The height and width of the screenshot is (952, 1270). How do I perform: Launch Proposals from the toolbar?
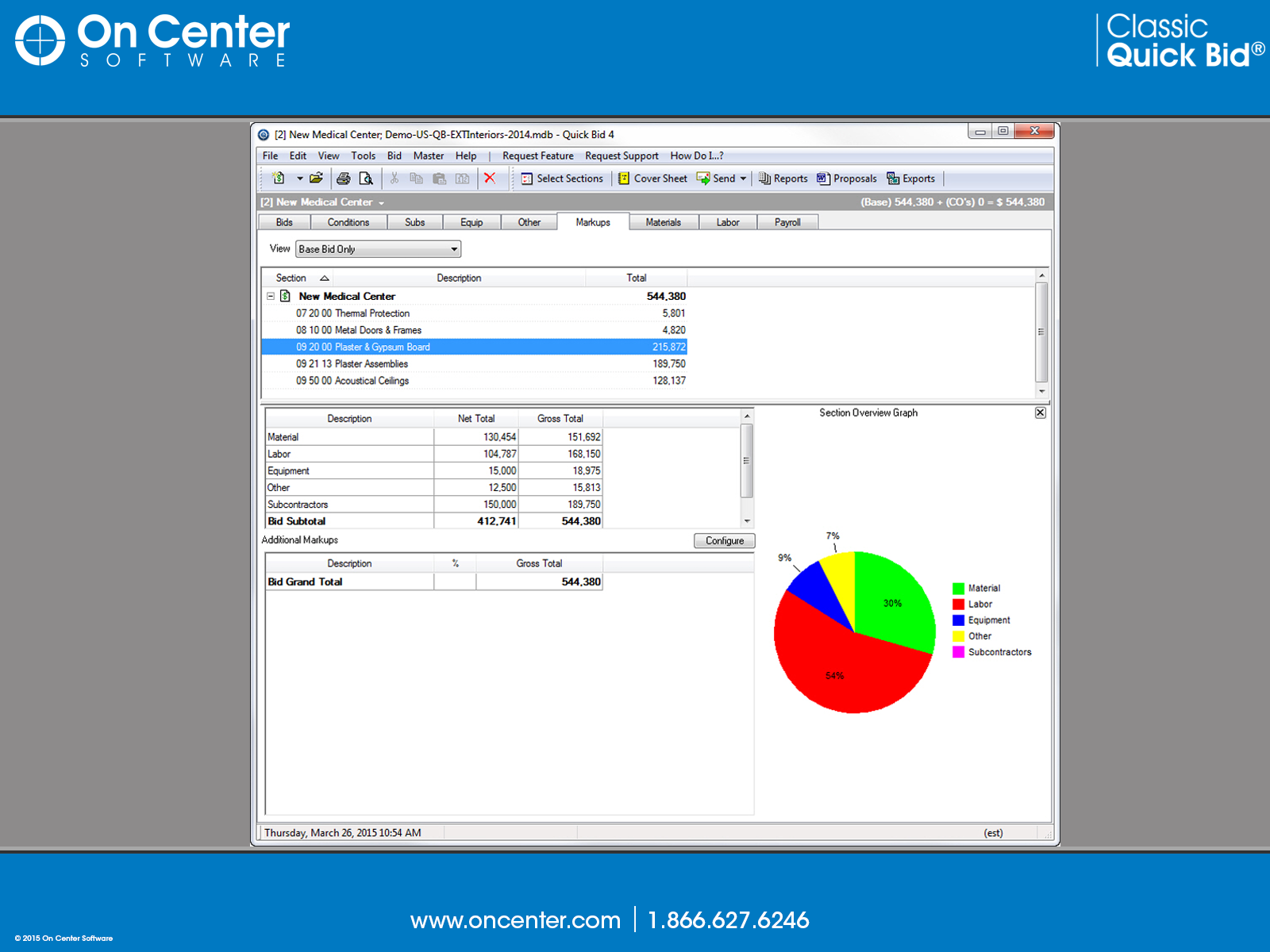pos(846,178)
